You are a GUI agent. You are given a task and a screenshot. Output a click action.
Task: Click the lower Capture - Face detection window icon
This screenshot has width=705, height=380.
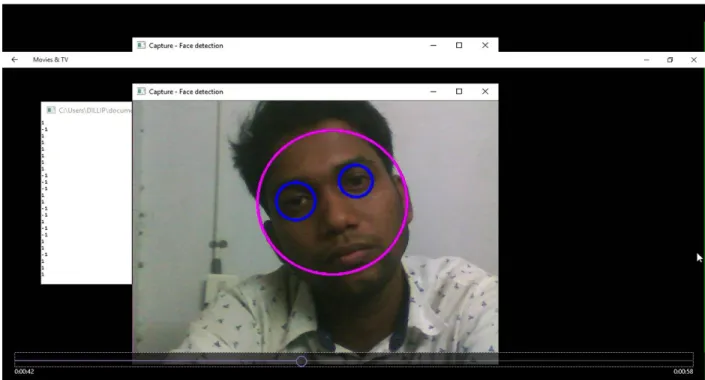tap(141, 91)
